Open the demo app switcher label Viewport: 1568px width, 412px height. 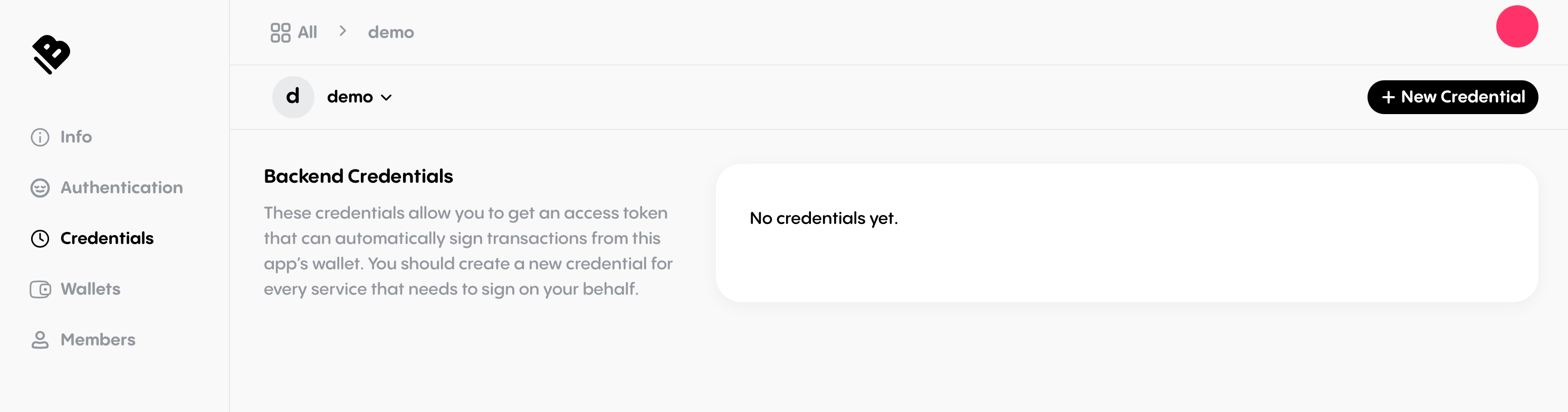[350, 97]
